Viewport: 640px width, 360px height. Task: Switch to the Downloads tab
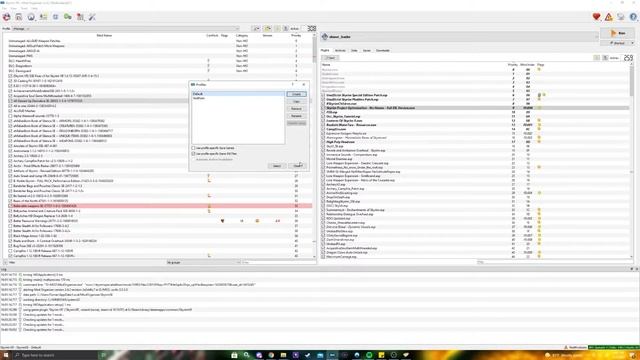tap(382, 50)
